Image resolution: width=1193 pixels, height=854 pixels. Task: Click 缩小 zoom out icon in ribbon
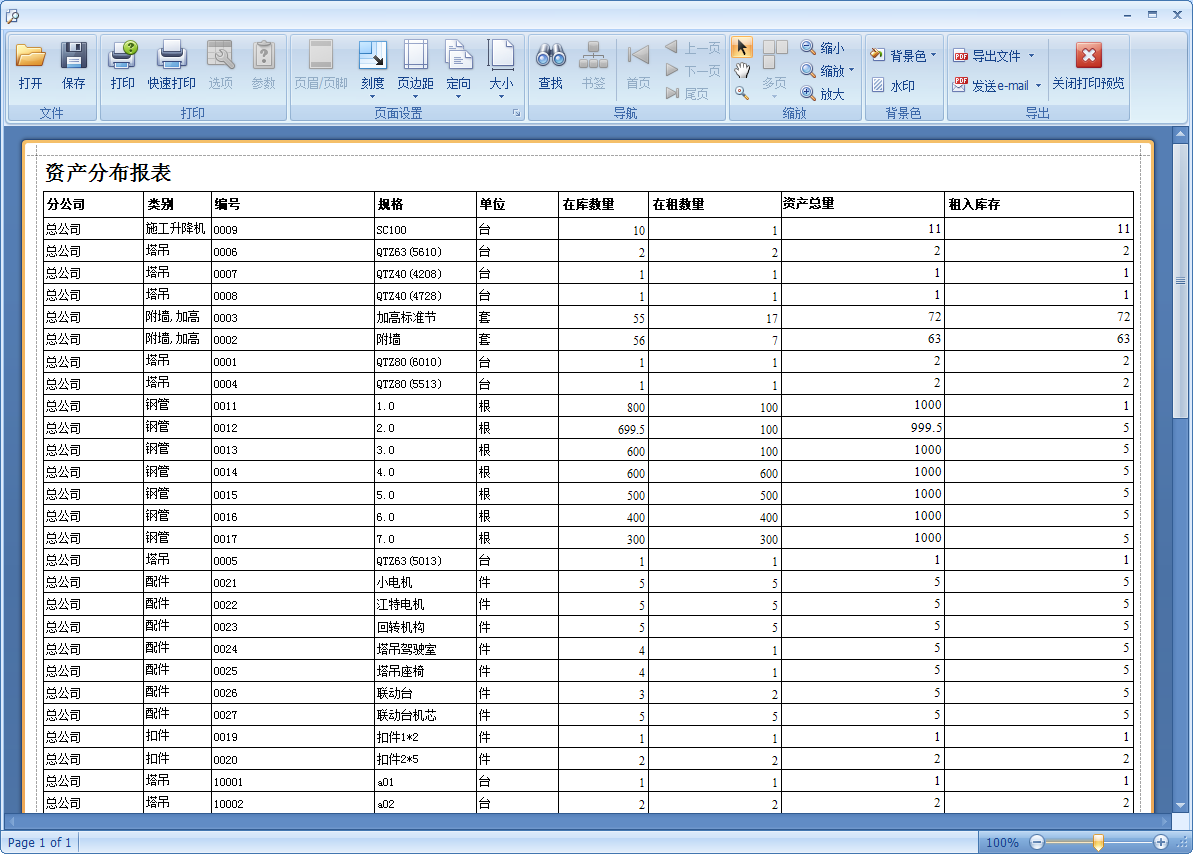[x=822, y=48]
